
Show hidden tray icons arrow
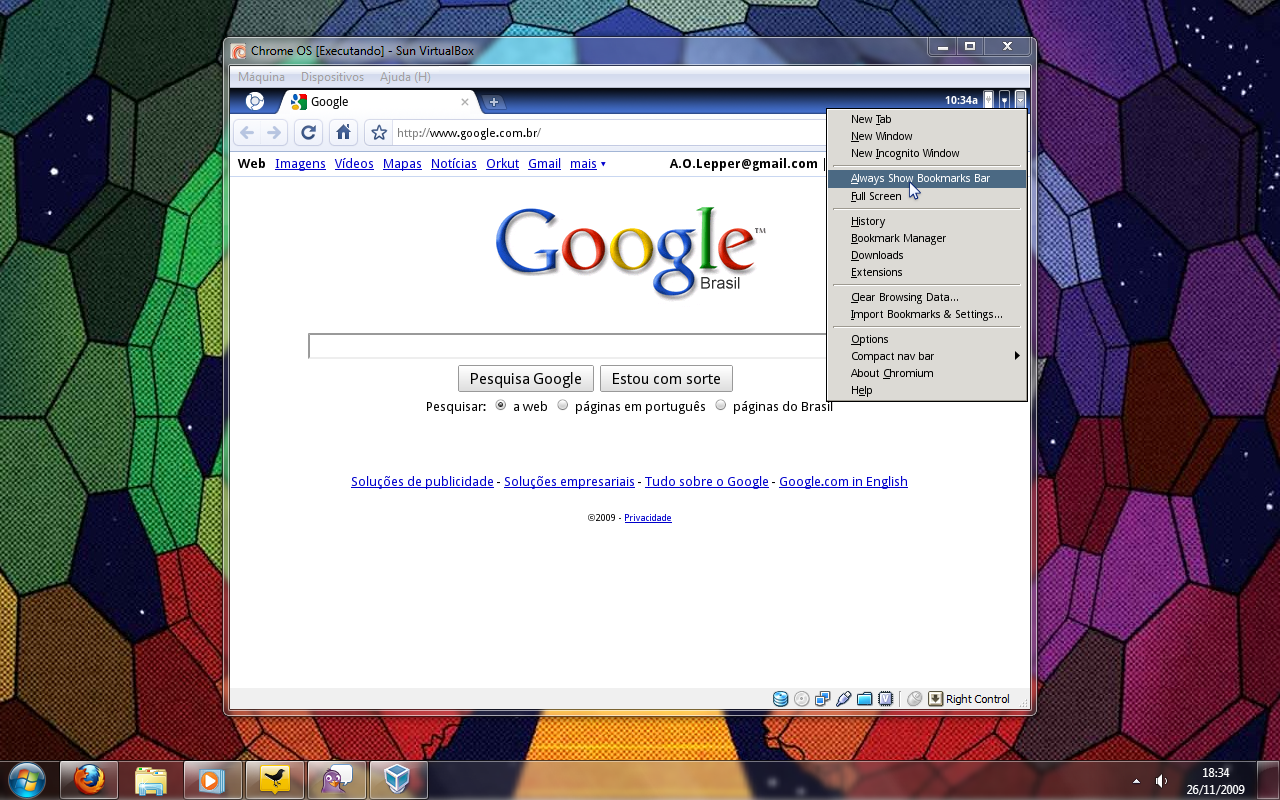1136,780
